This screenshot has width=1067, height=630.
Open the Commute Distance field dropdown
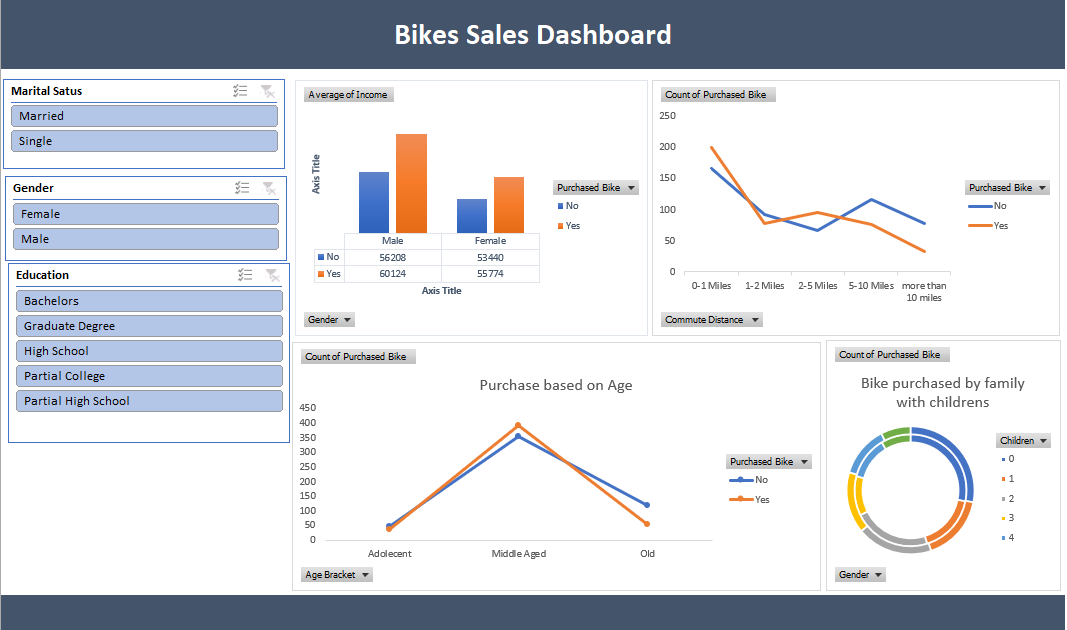[711, 319]
